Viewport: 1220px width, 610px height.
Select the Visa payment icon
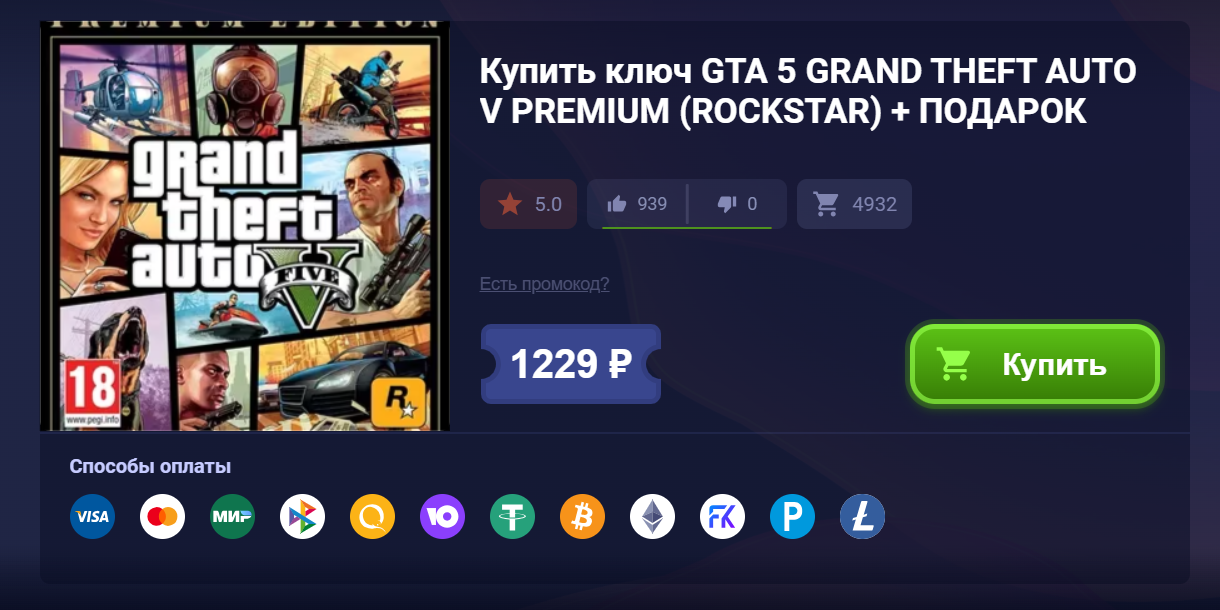tap(92, 517)
